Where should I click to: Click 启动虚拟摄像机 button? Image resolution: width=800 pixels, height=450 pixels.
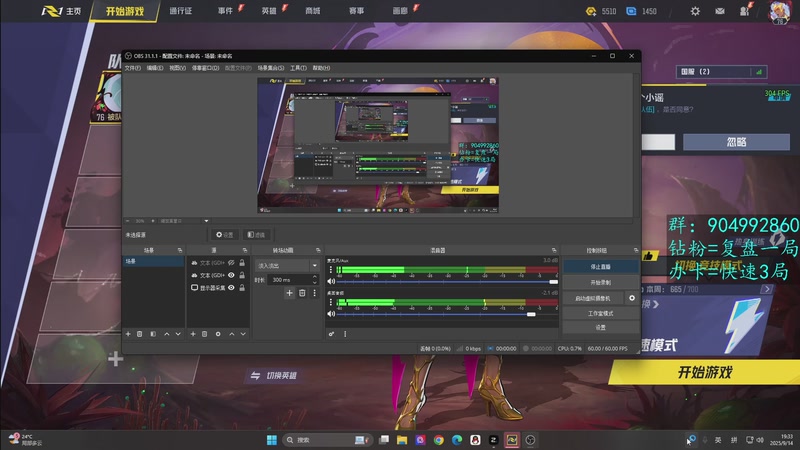click(x=593, y=298)
